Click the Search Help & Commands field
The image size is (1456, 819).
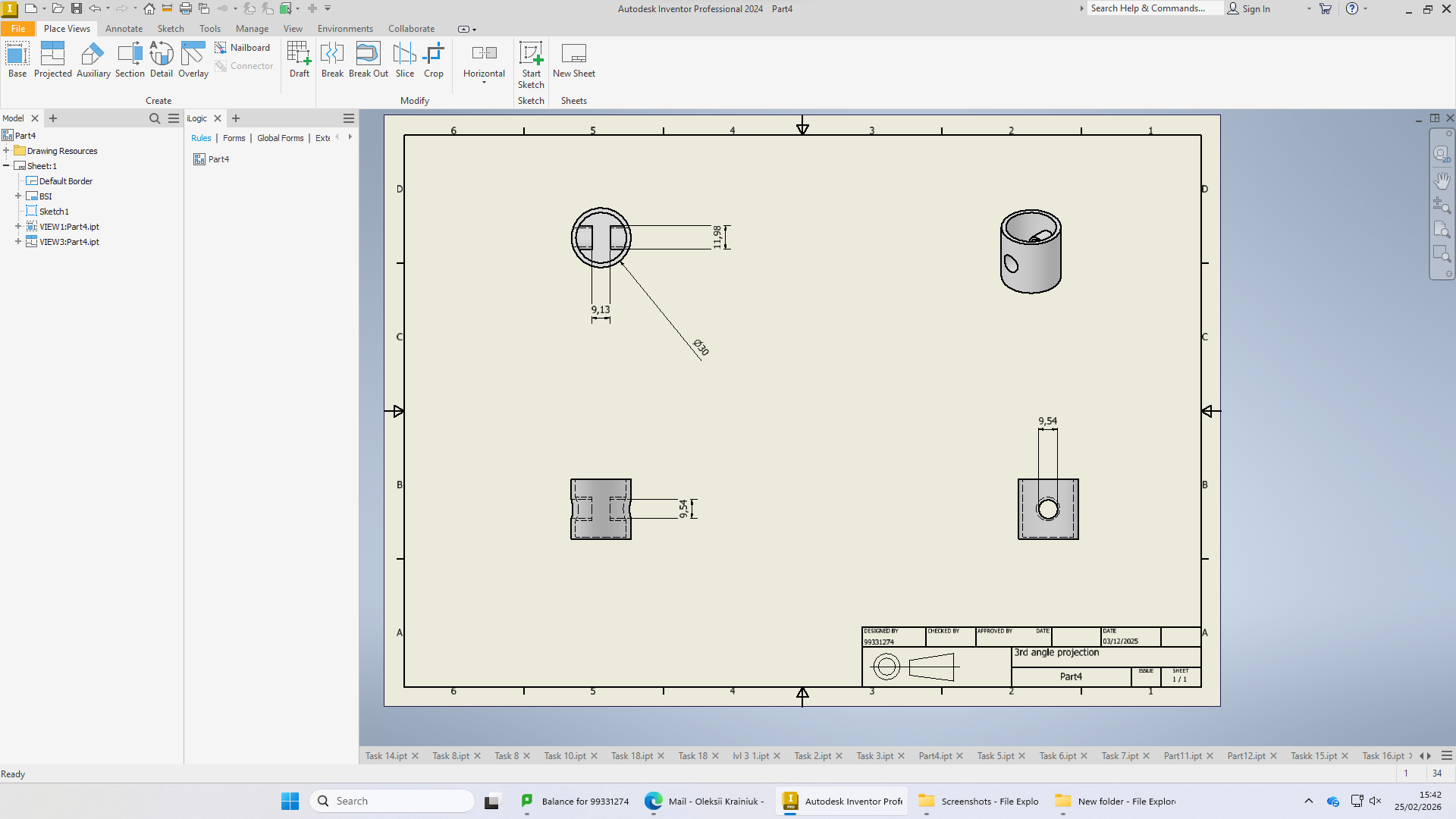[1155, 8]
